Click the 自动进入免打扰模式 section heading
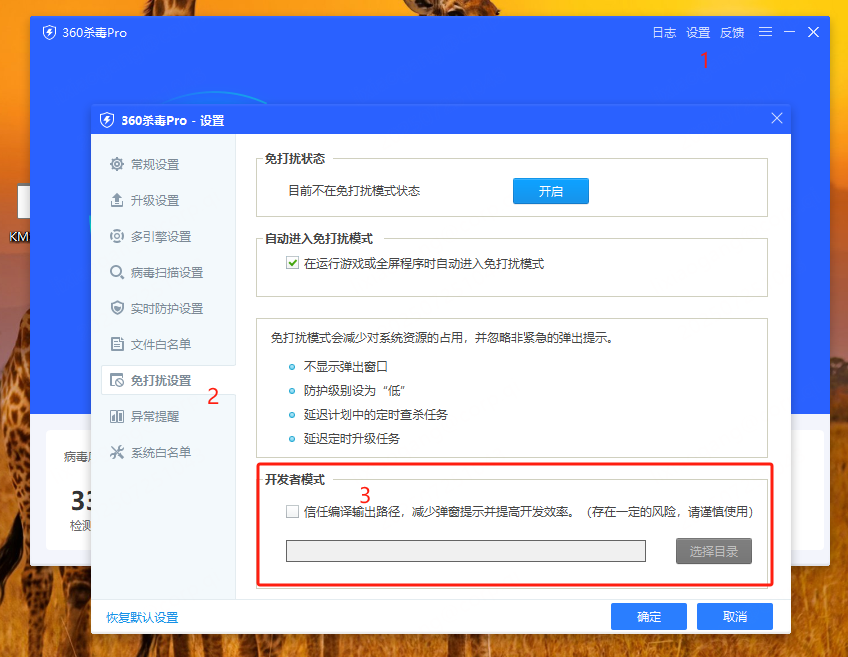The height and width of the screenshot is (657, 848). tap(319, 238)
